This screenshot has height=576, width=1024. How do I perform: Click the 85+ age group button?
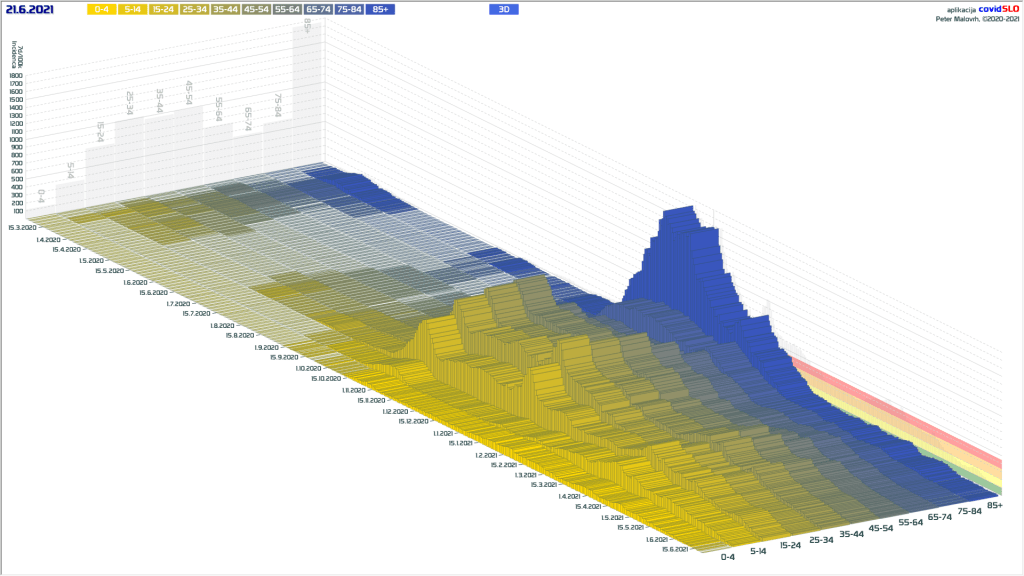[380, 9]
